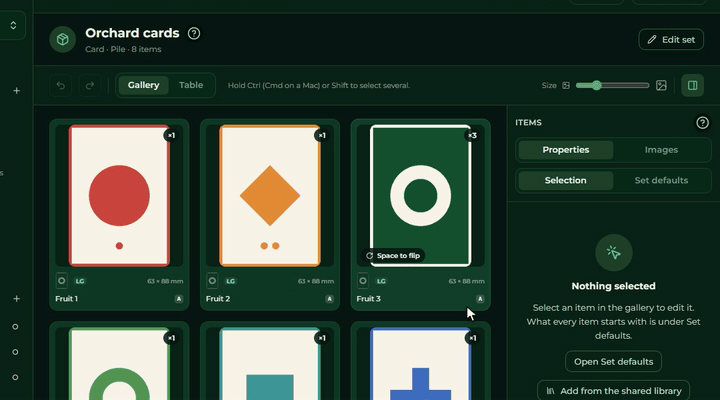720x400 pixels.
Task: Click the Space to flip badge
Action: (393, 255)
